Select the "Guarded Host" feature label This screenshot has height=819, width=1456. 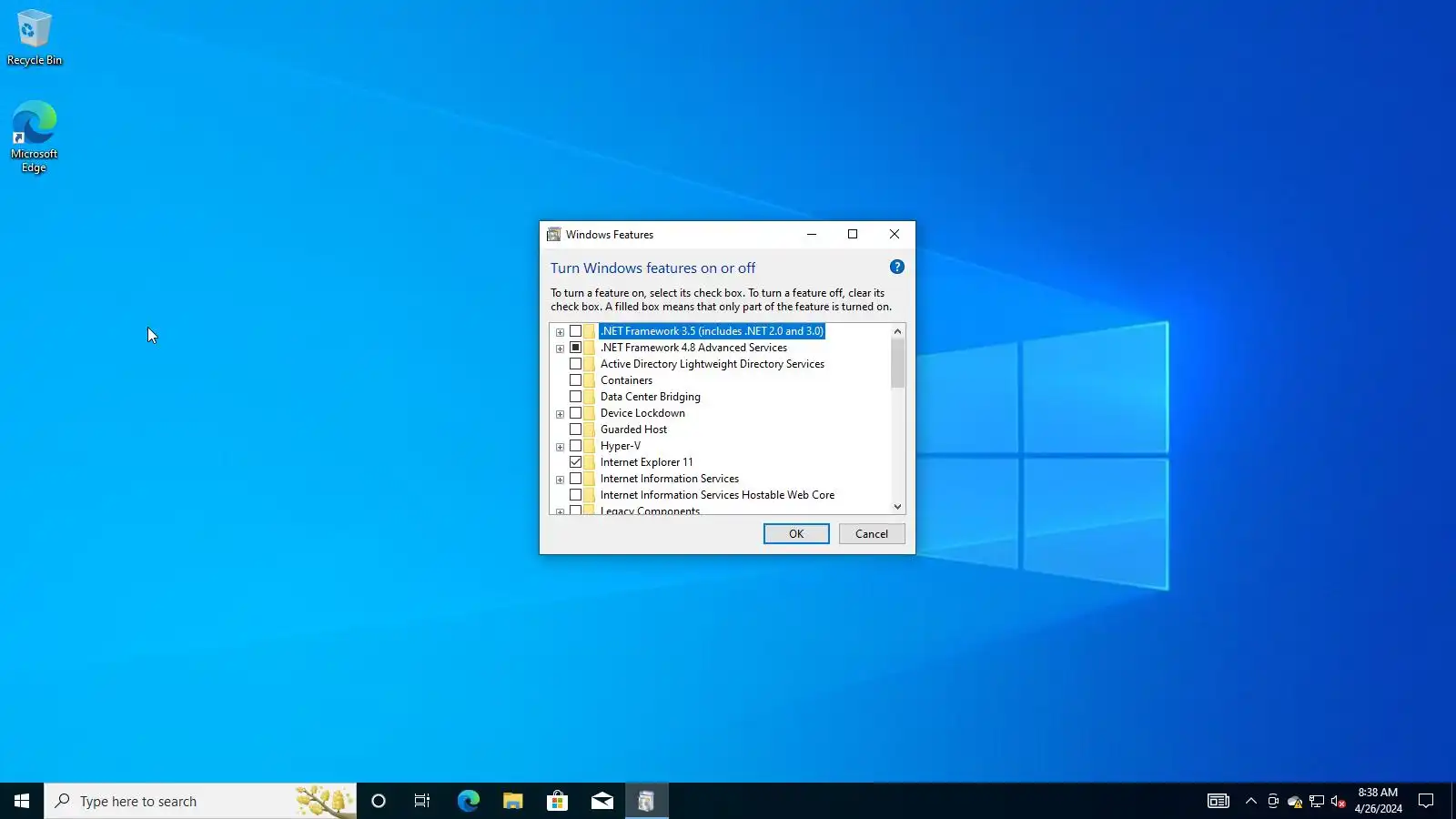point(633,430)
